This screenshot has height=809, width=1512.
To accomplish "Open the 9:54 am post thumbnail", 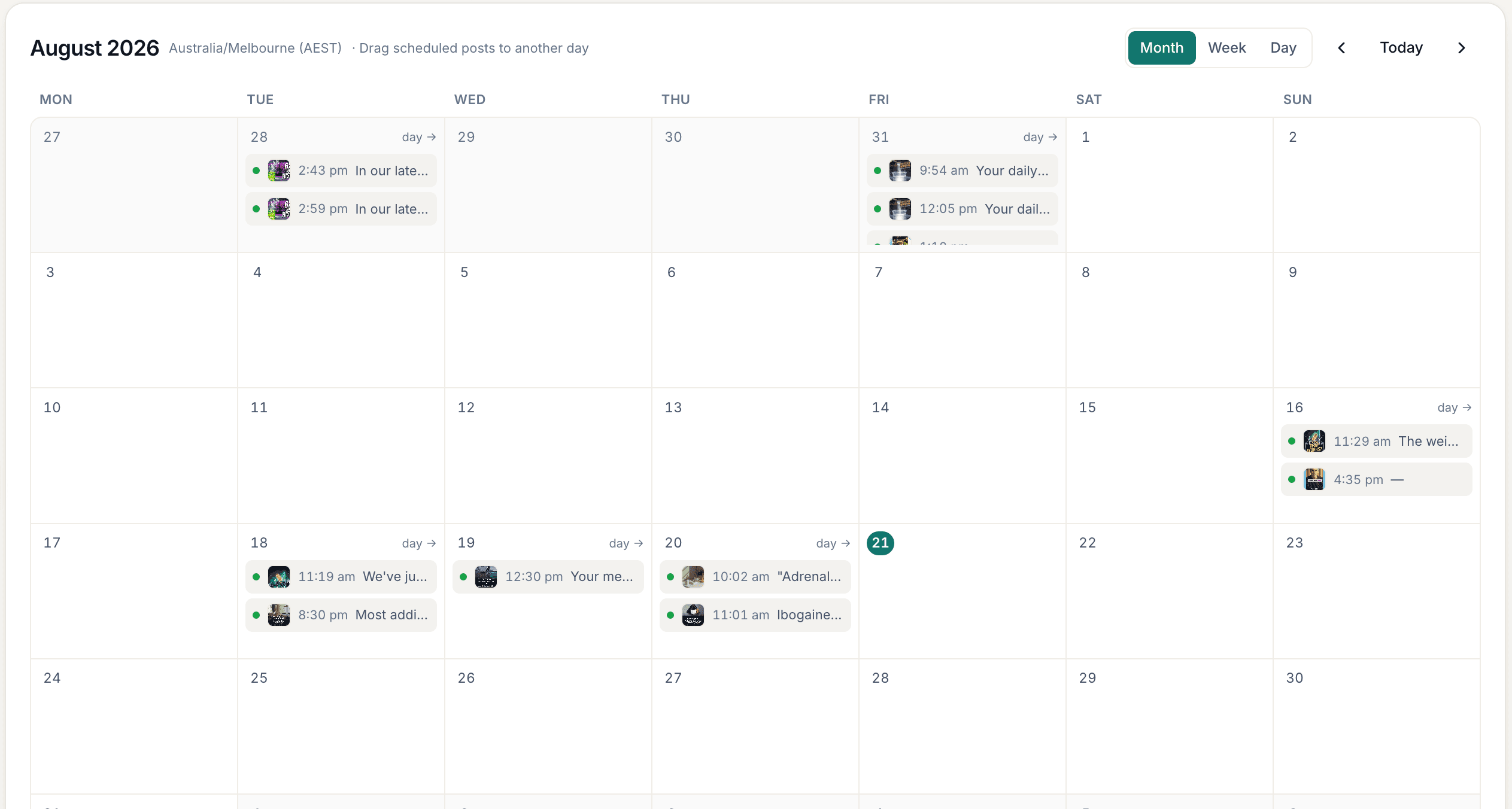I will [900, 171].
